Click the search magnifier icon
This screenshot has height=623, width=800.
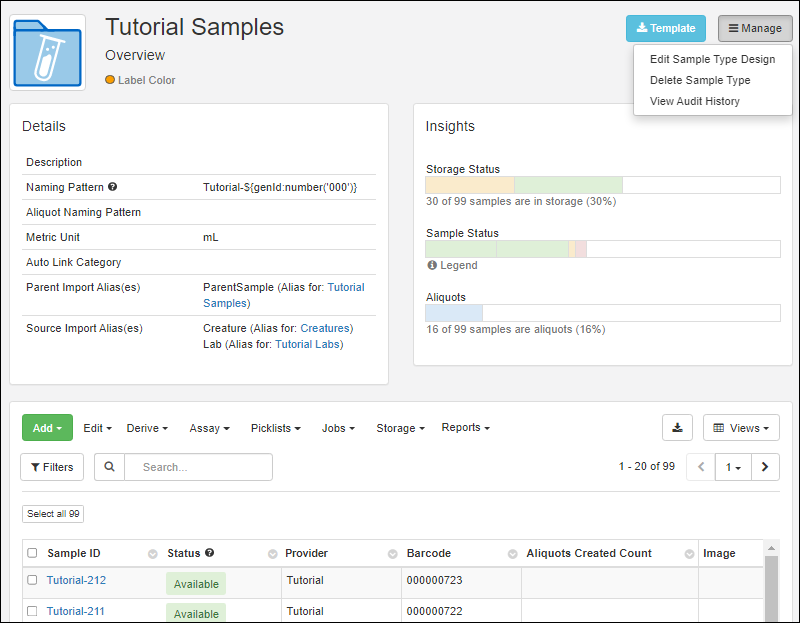[109, 467]
